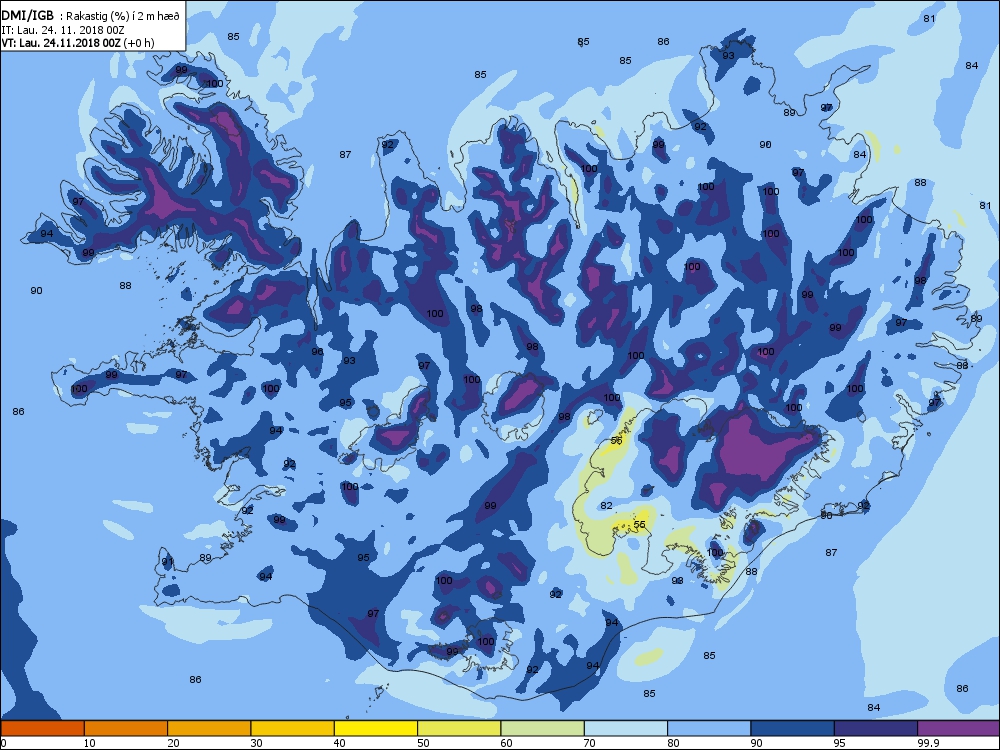Select the amber 30–40 legend swatch
1000x750 pixels.
click(293, 728)
